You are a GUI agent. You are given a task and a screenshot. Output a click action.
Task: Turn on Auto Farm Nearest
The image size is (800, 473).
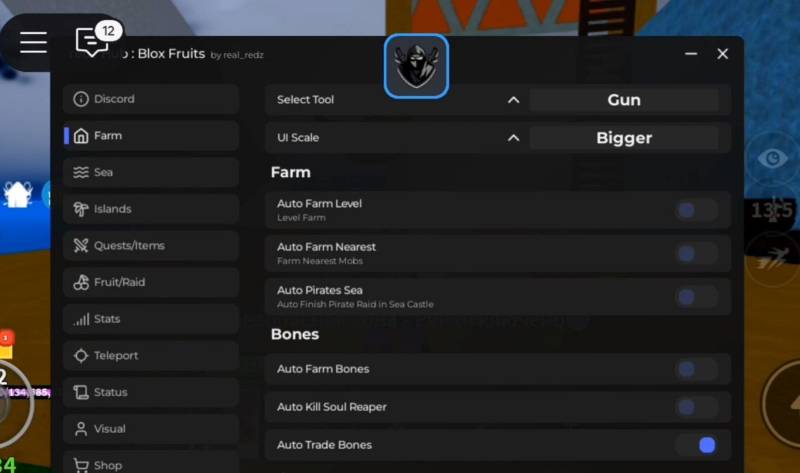point(696,254)
